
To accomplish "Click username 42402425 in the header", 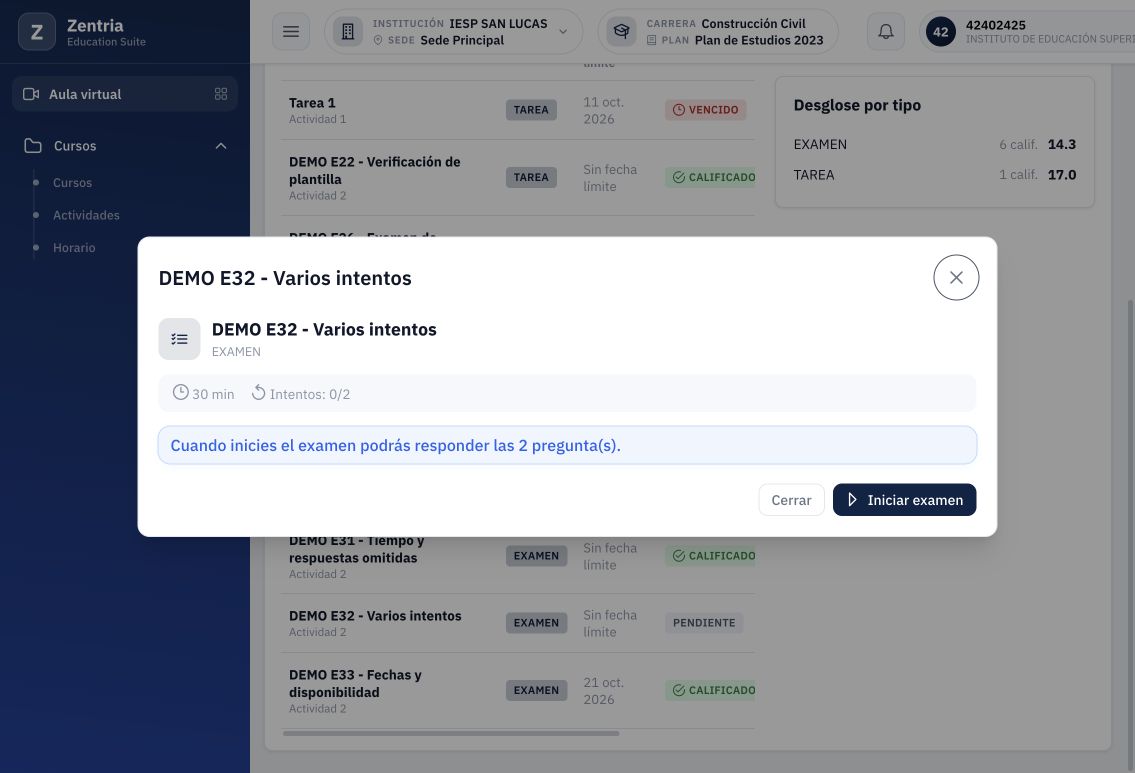I will pos(995,25).
